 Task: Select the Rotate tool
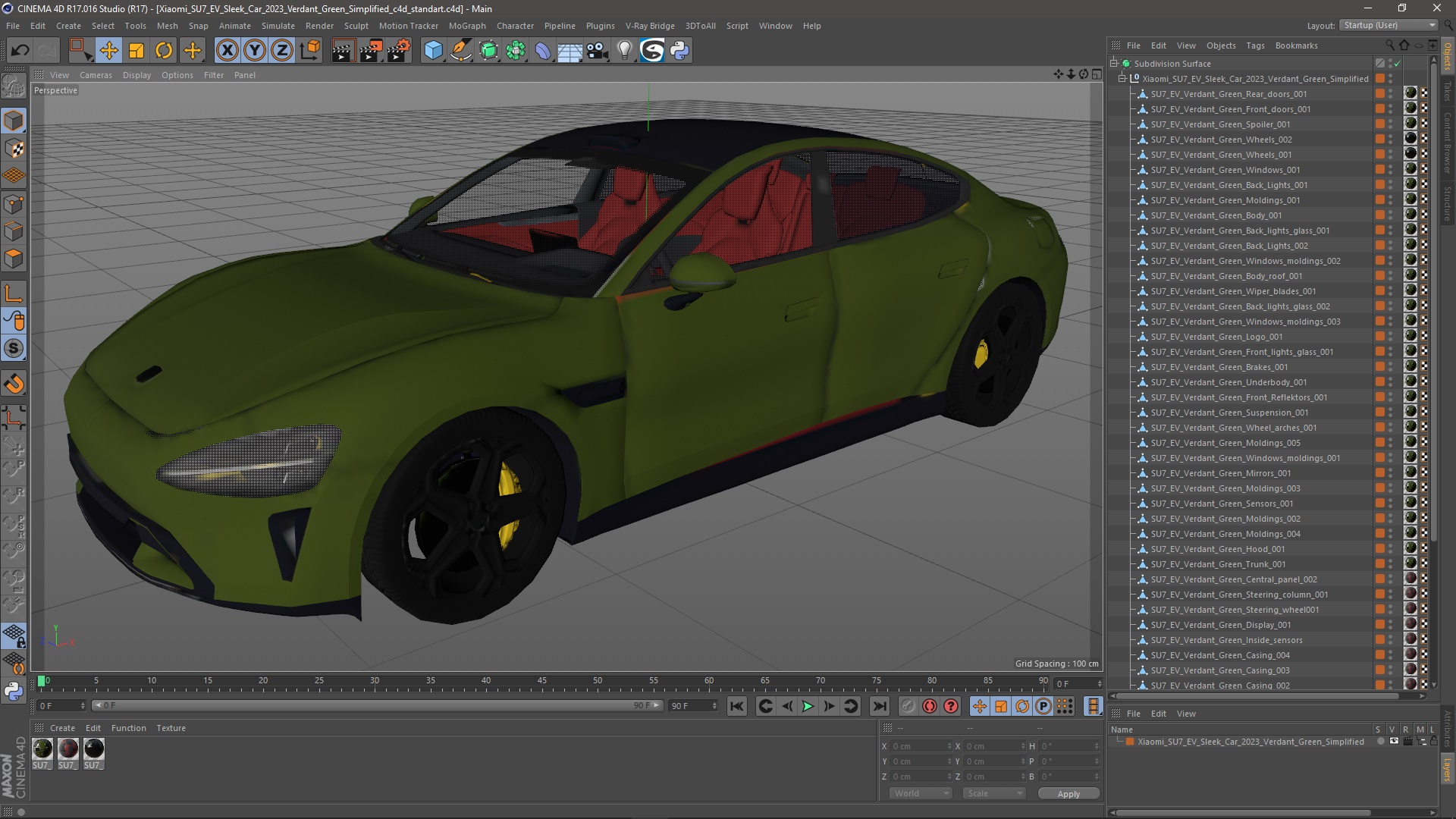click(x=164, y=51)
